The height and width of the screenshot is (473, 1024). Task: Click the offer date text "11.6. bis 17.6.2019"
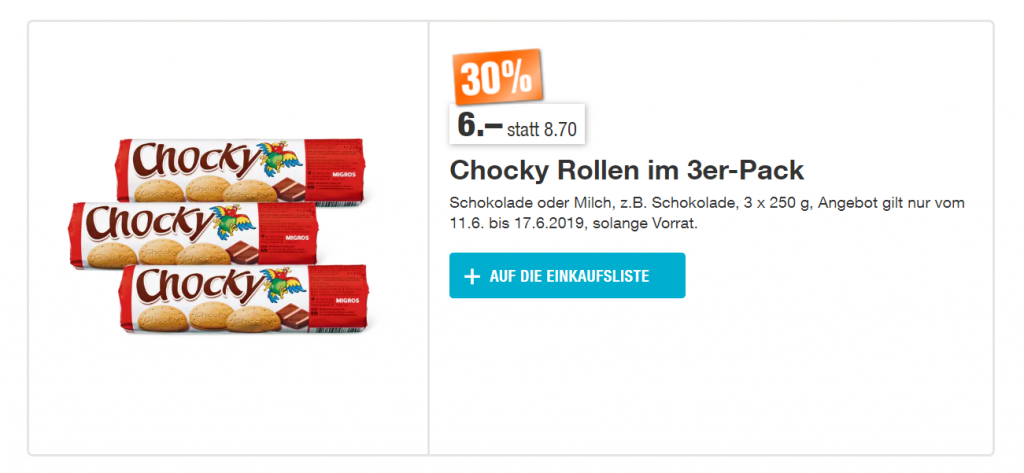pos(520,223)
